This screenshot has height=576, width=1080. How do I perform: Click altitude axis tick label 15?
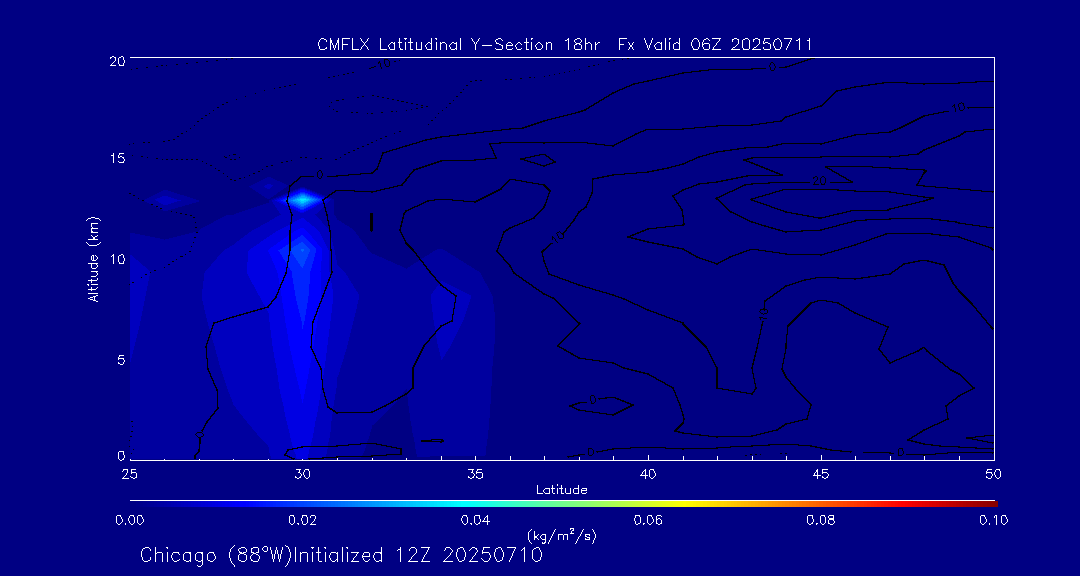(117, 158)
